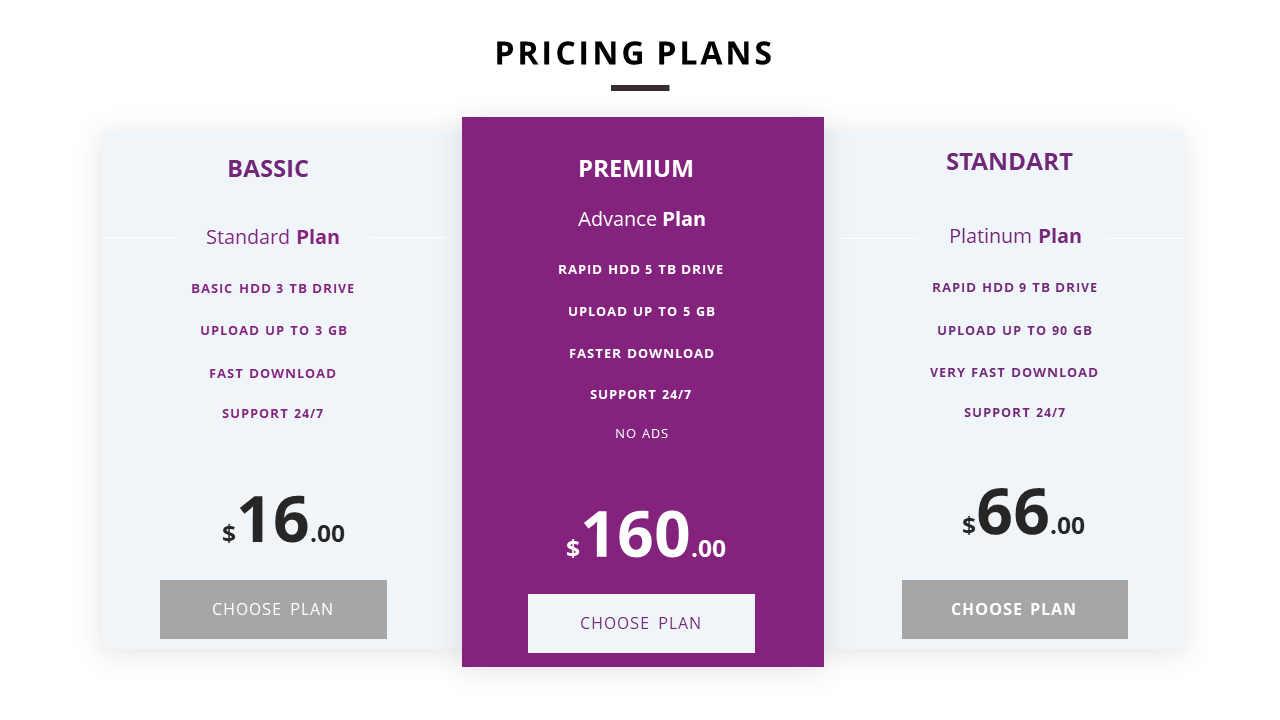Select Choose Plan in the Premium card
The height and width of the screenshot is (720, 1280).
point(641,623)
